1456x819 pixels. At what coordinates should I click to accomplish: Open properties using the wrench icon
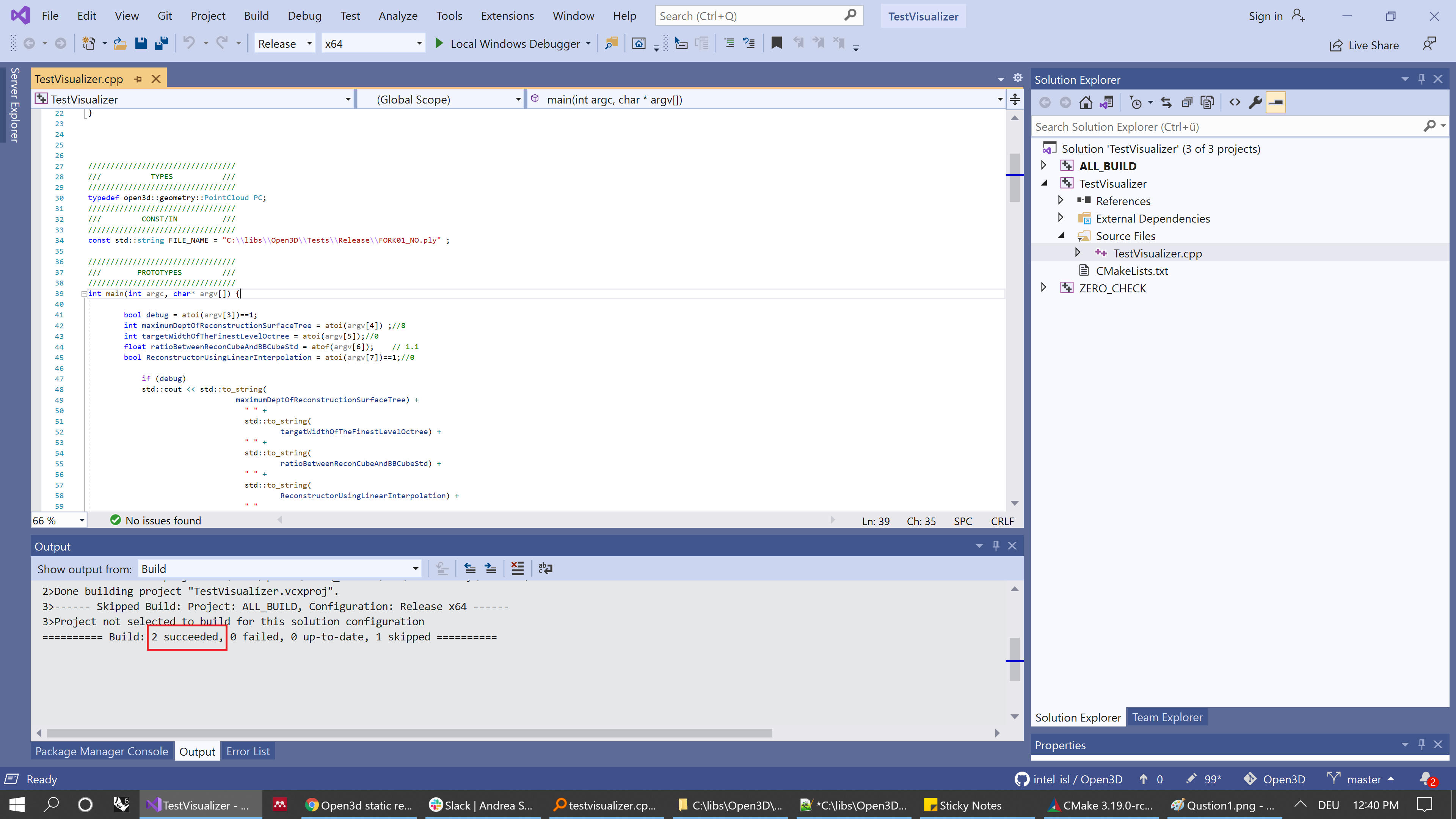pyautogui.click(x=1255, y=102)
